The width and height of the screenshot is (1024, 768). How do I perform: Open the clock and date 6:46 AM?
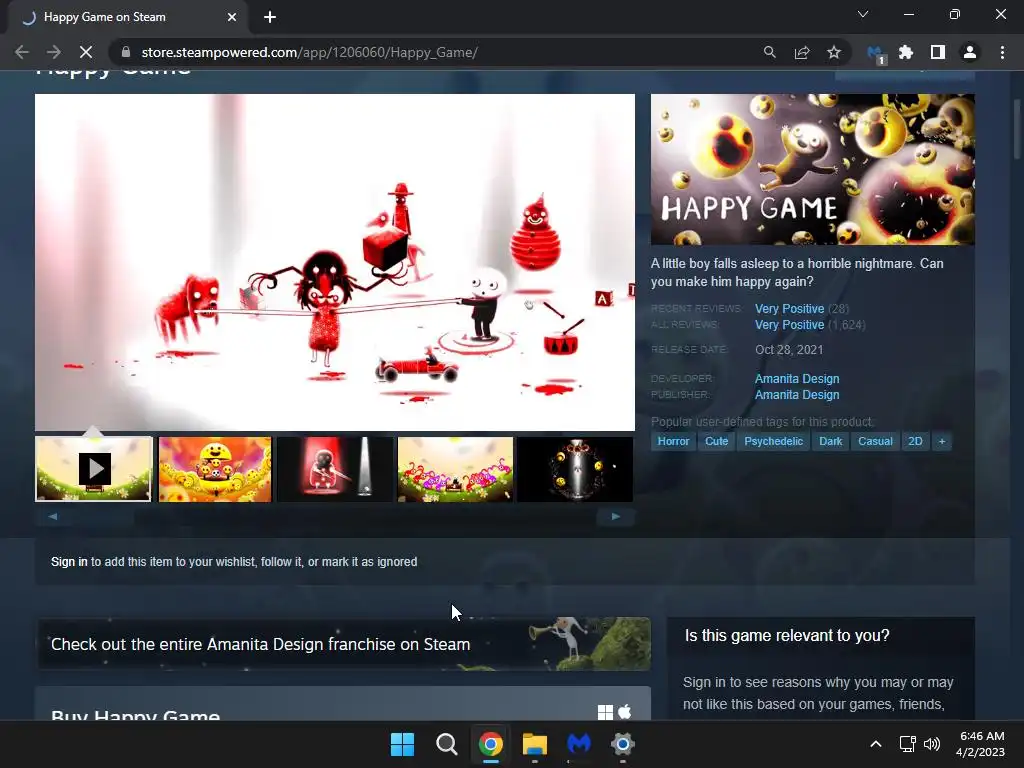click(980, 744)
